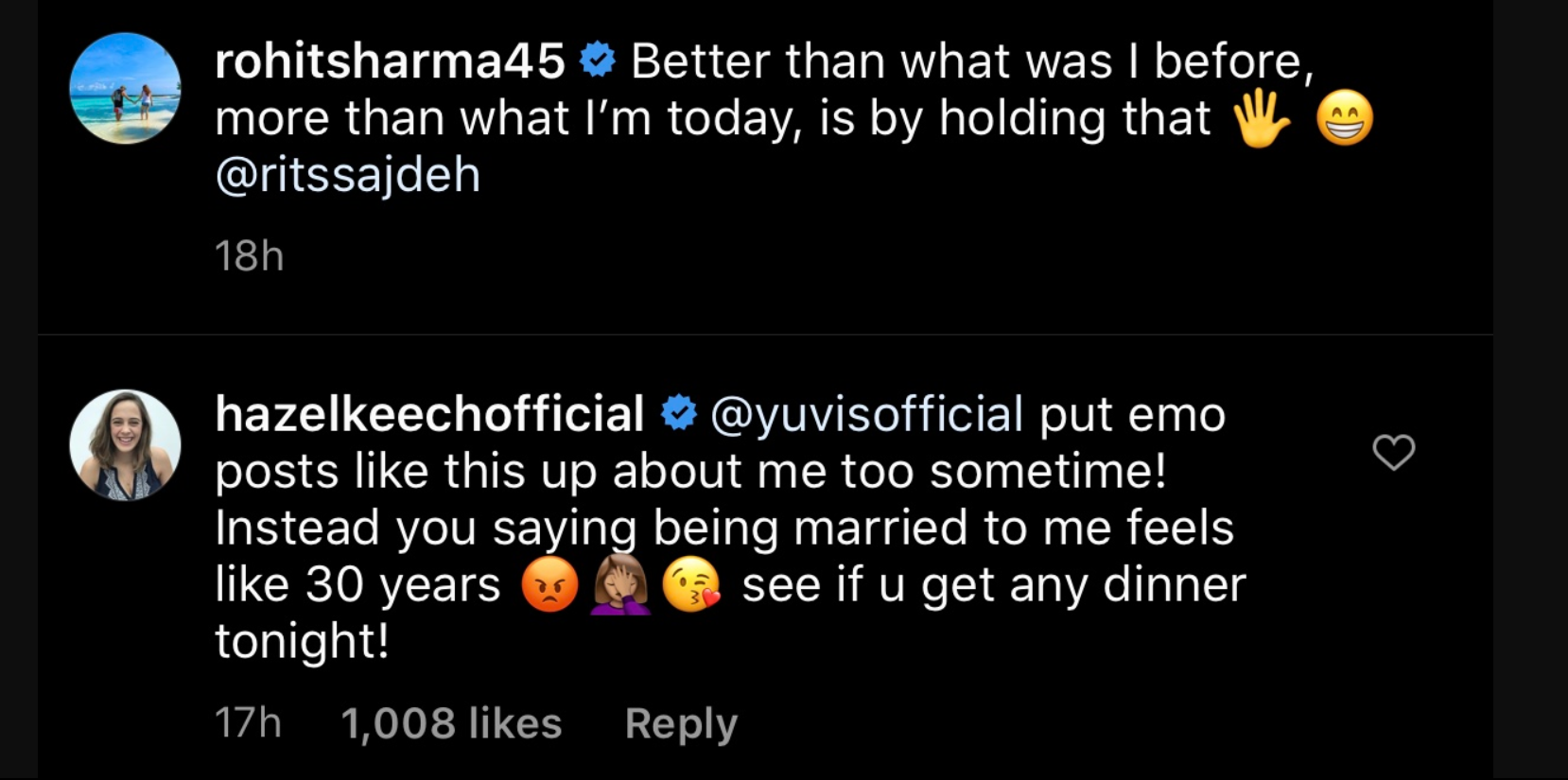Open the rohitsharma45 username profile
Image resolution: width=1568 pixels, height=780 pixels.
pos(390,61)
